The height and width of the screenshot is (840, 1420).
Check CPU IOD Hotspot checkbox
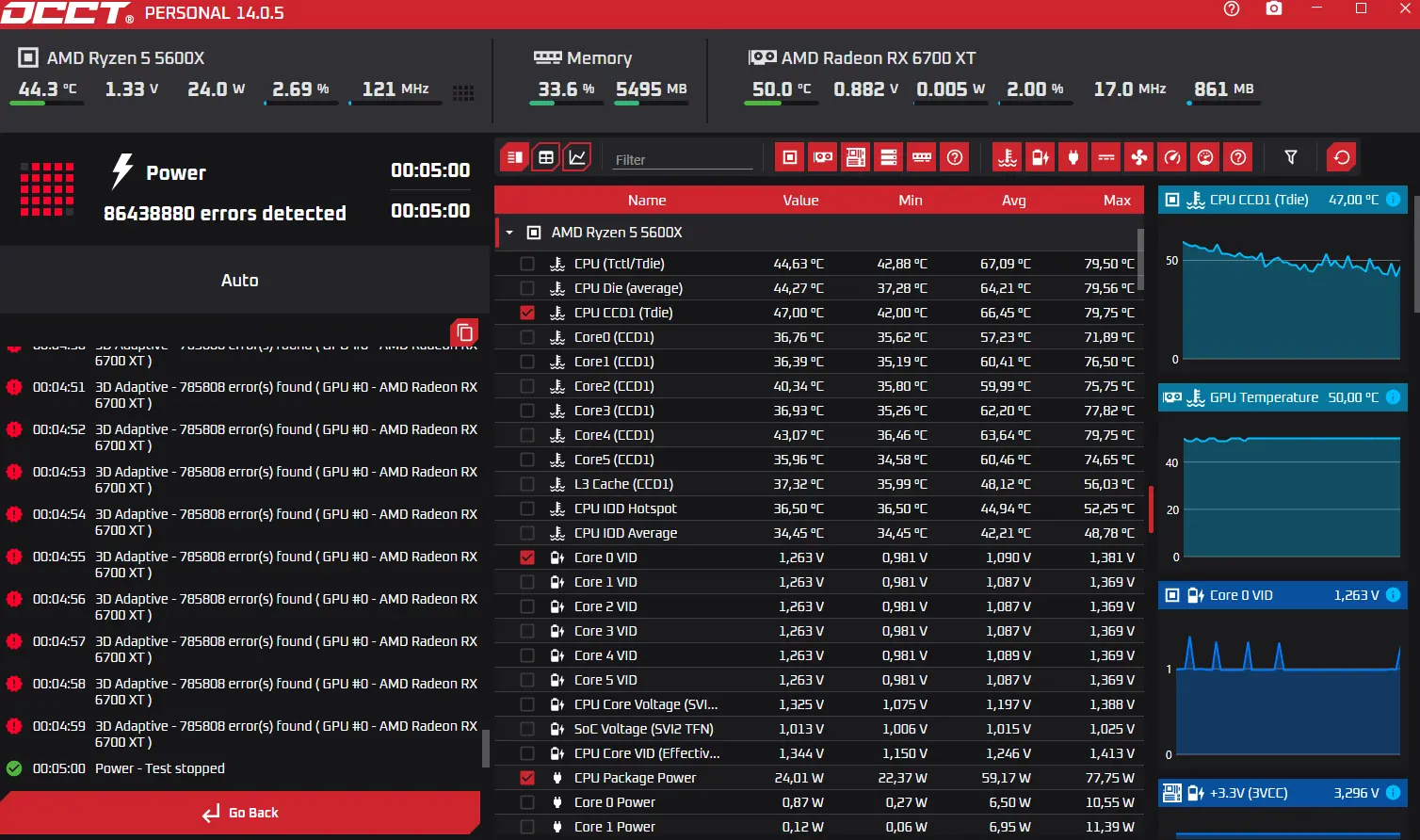click(527, 509)
